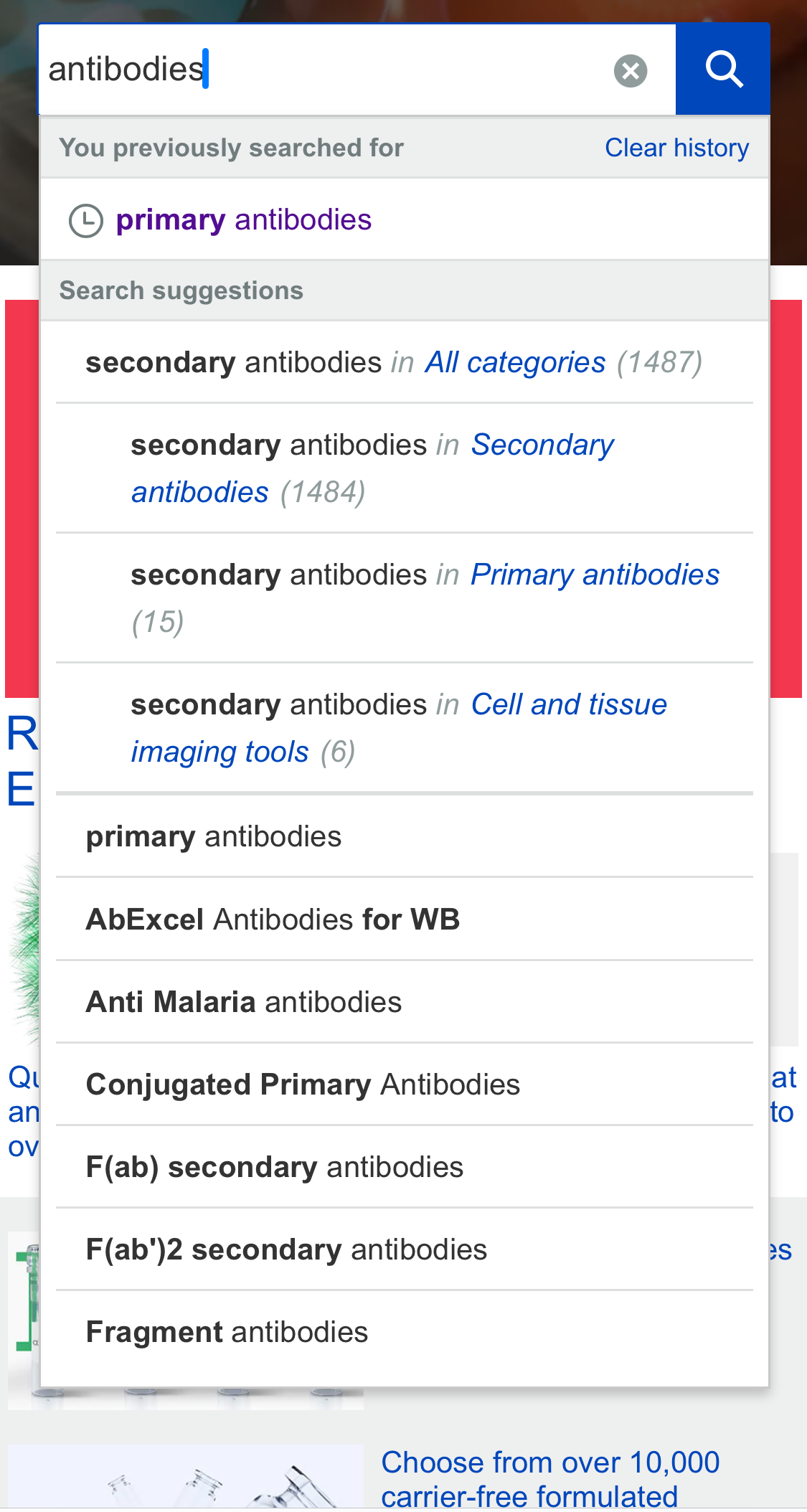Image resolution: width=807 pixels, height=1512 pixels.
Task: Select 'AbExcel Antibodies for WB' suggestion
Action: (273, 919)
